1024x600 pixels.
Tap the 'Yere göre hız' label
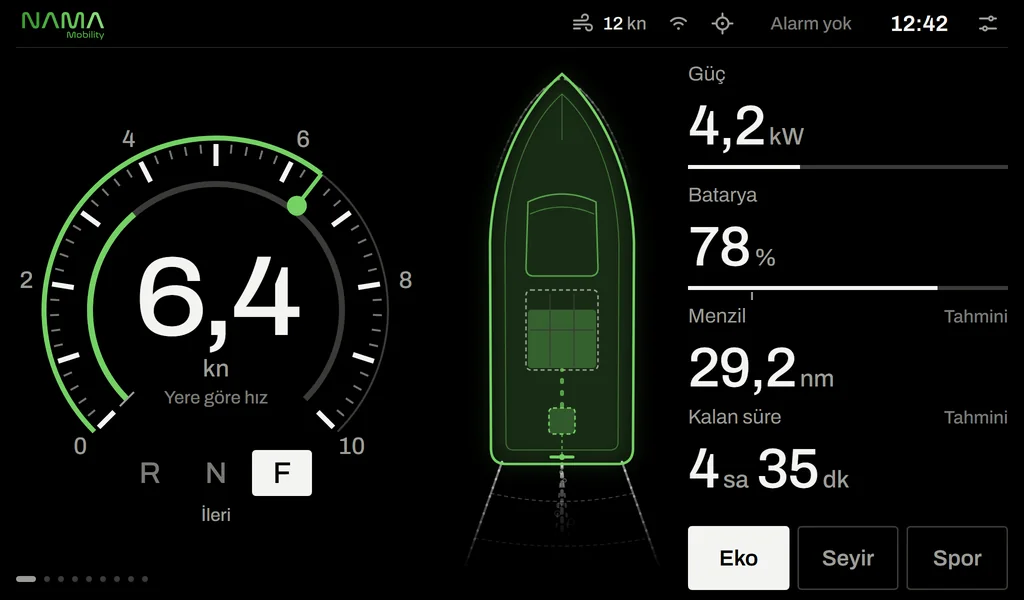click(216, 398)
